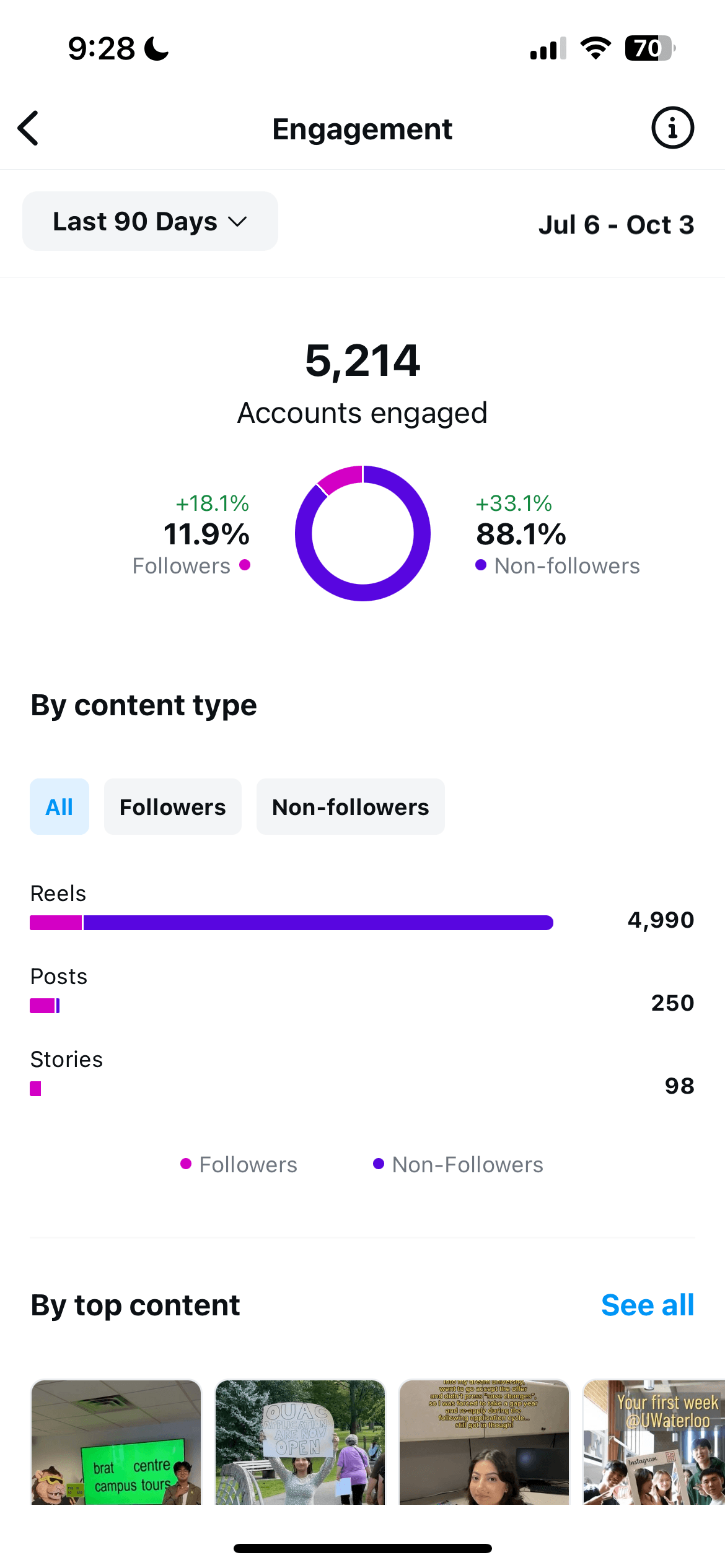The width and height of the screenshot is (725, 1568).
Task: Tap the pink Followers legend dot near donut
Action: 245,565
